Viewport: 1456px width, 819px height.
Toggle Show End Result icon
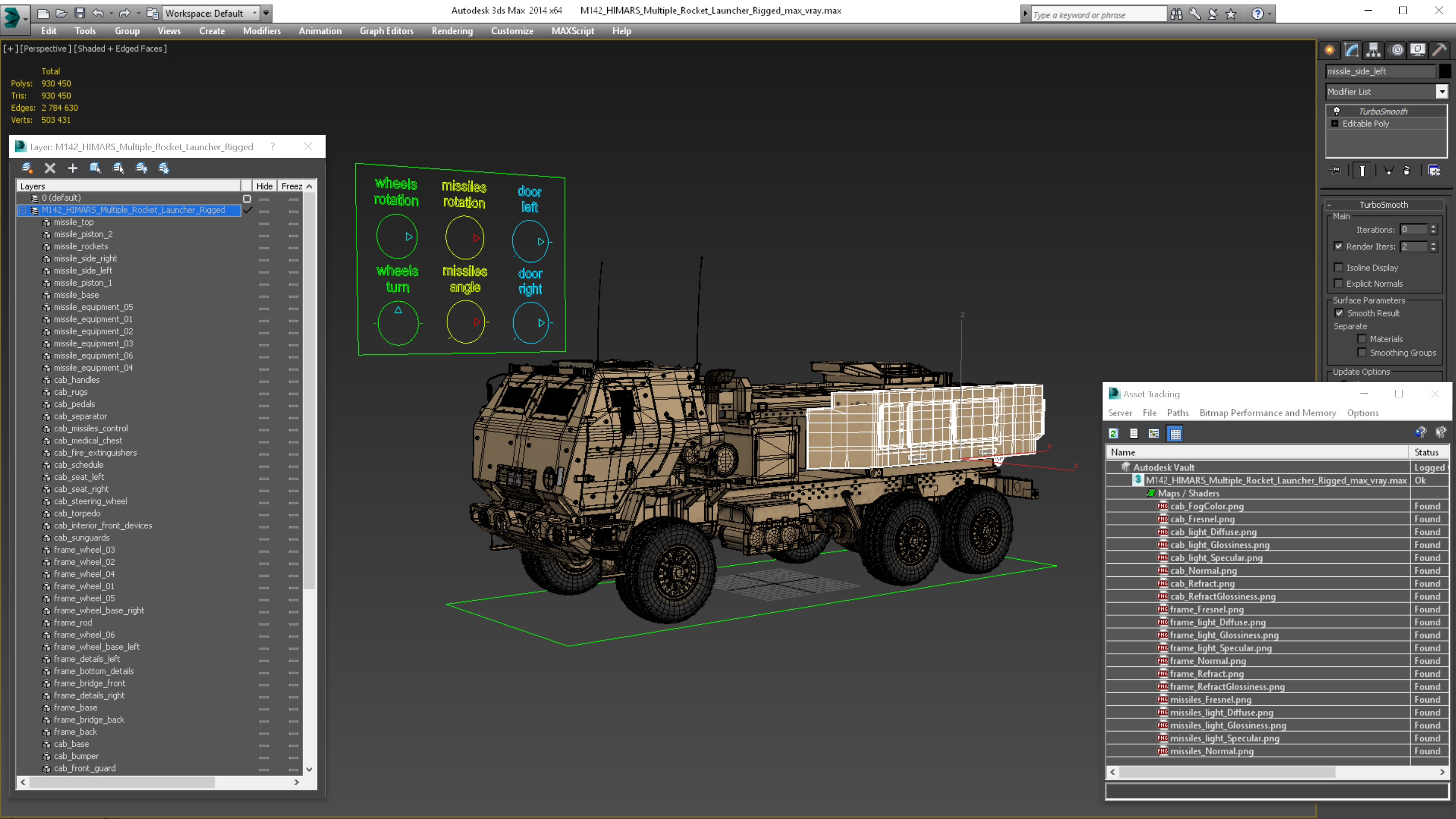click(1362, 170)
